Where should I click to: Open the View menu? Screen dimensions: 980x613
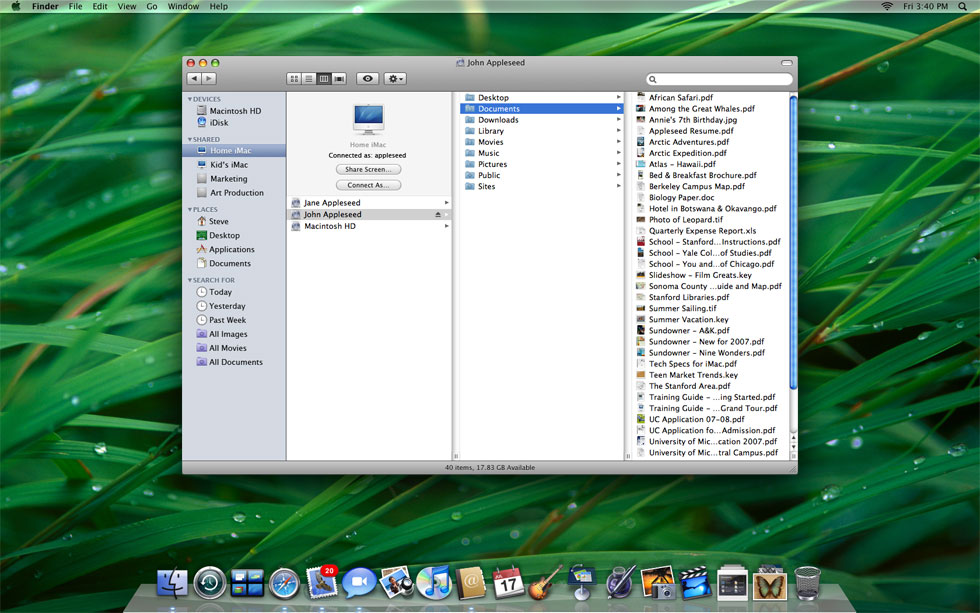[x=127, y=6]
